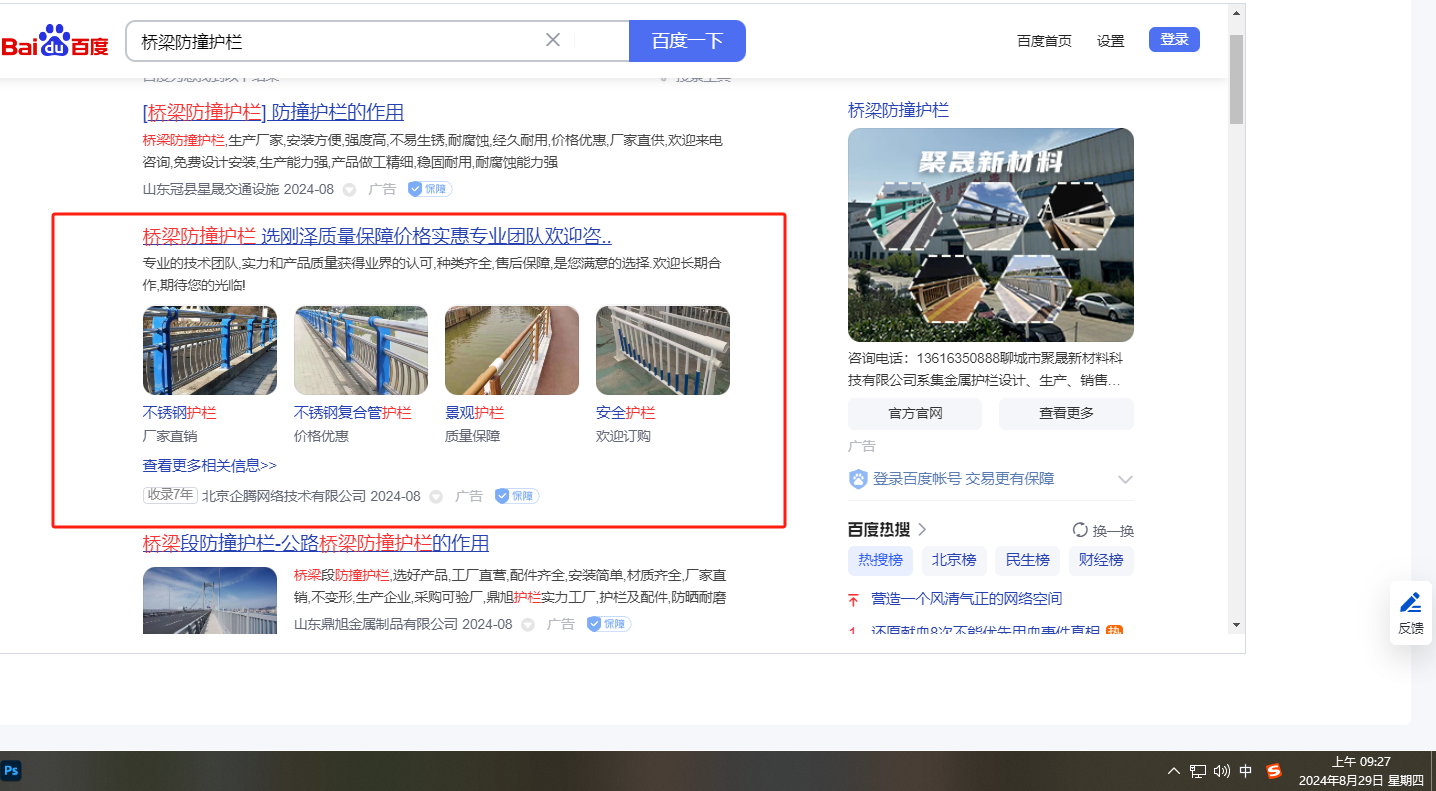Click the 查看更多 button in the sidebar
Image resolution: width=1436 pixels, height=791 pixels.
[x=1066, y=414]
